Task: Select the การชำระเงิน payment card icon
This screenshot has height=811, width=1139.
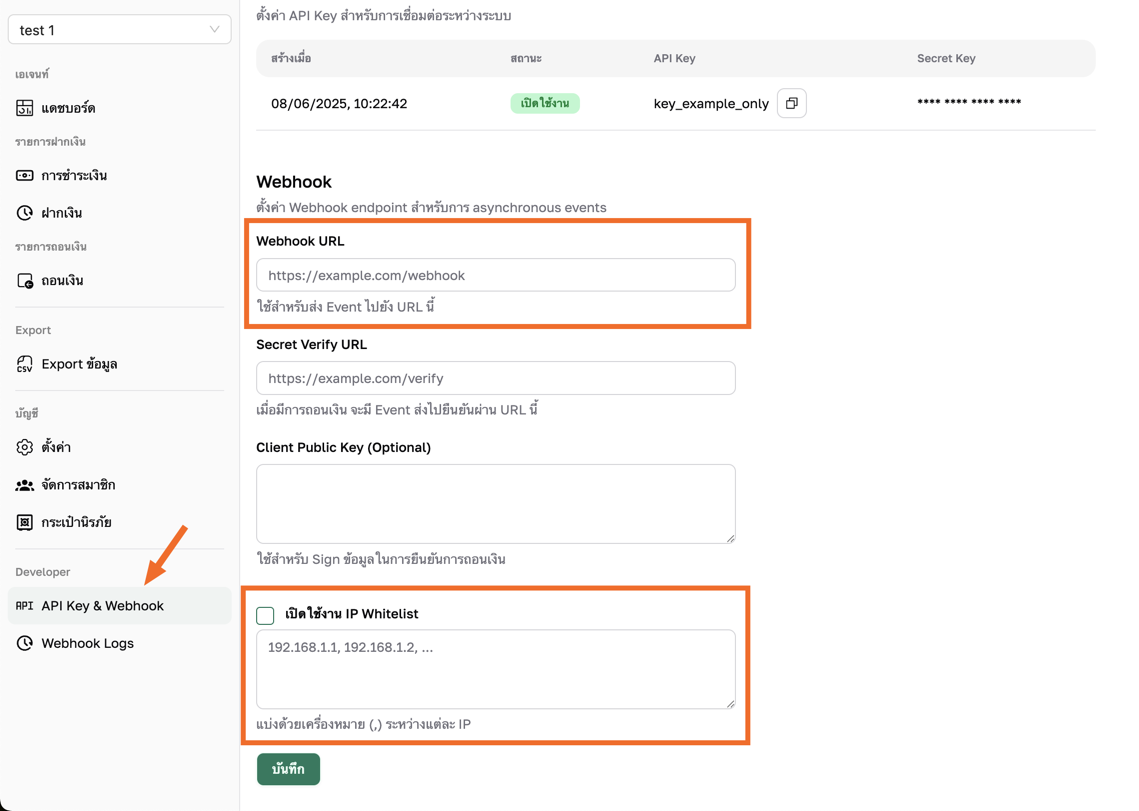Action: click(25, 175)
